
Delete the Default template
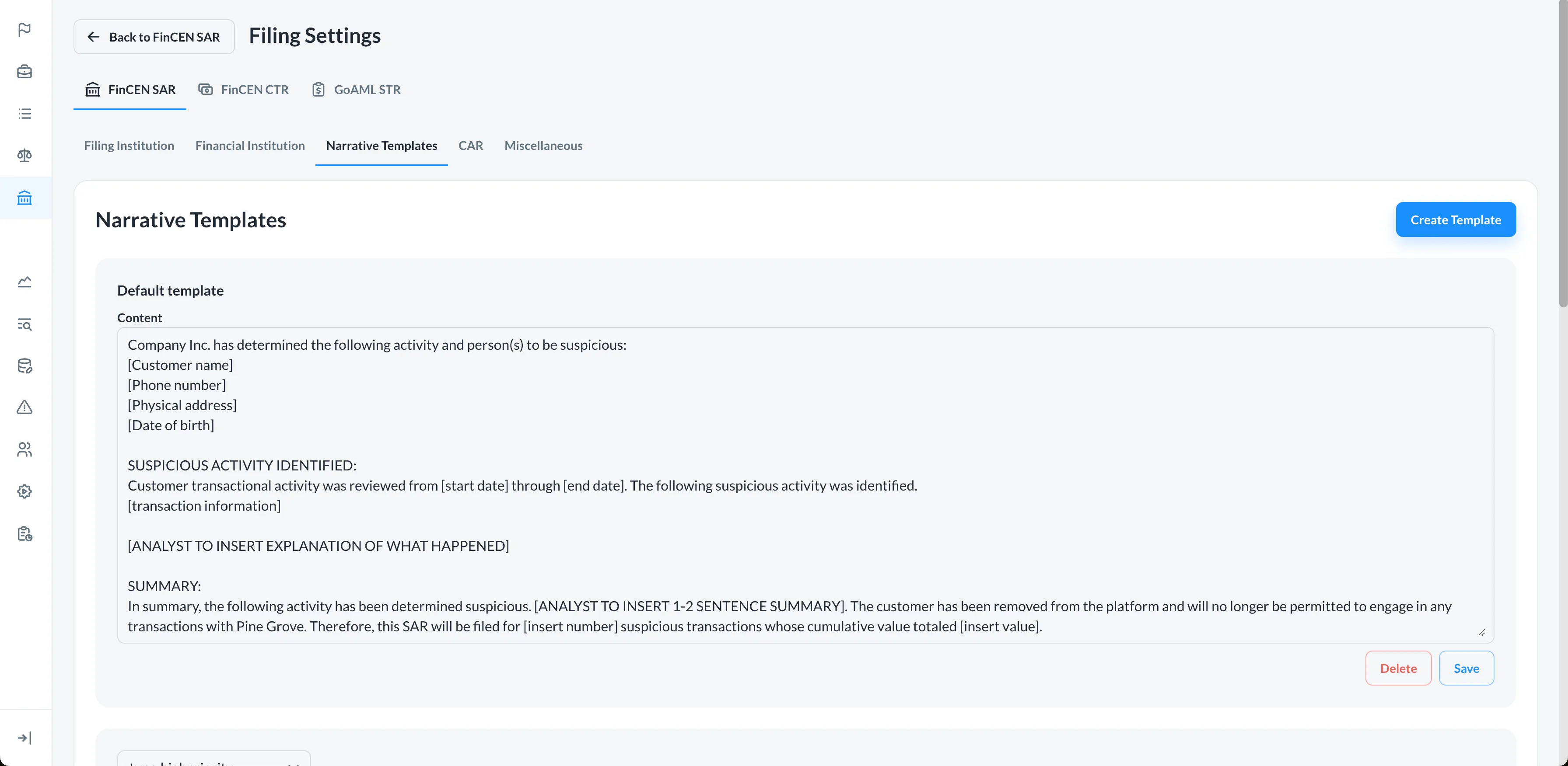pos(1397,668)
